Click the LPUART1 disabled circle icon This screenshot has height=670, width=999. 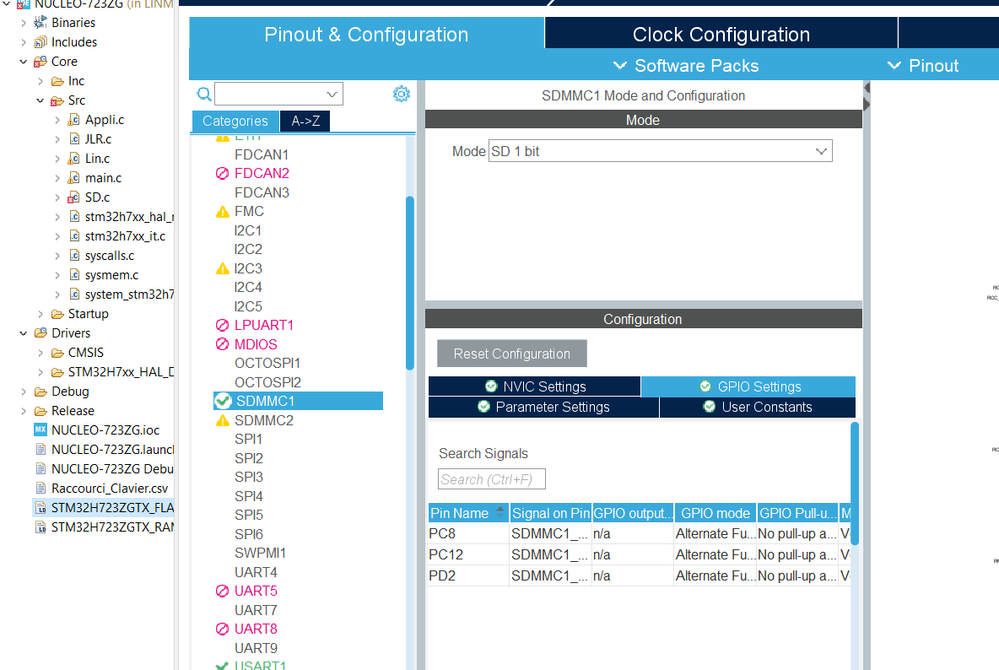(x=222, y=325)
